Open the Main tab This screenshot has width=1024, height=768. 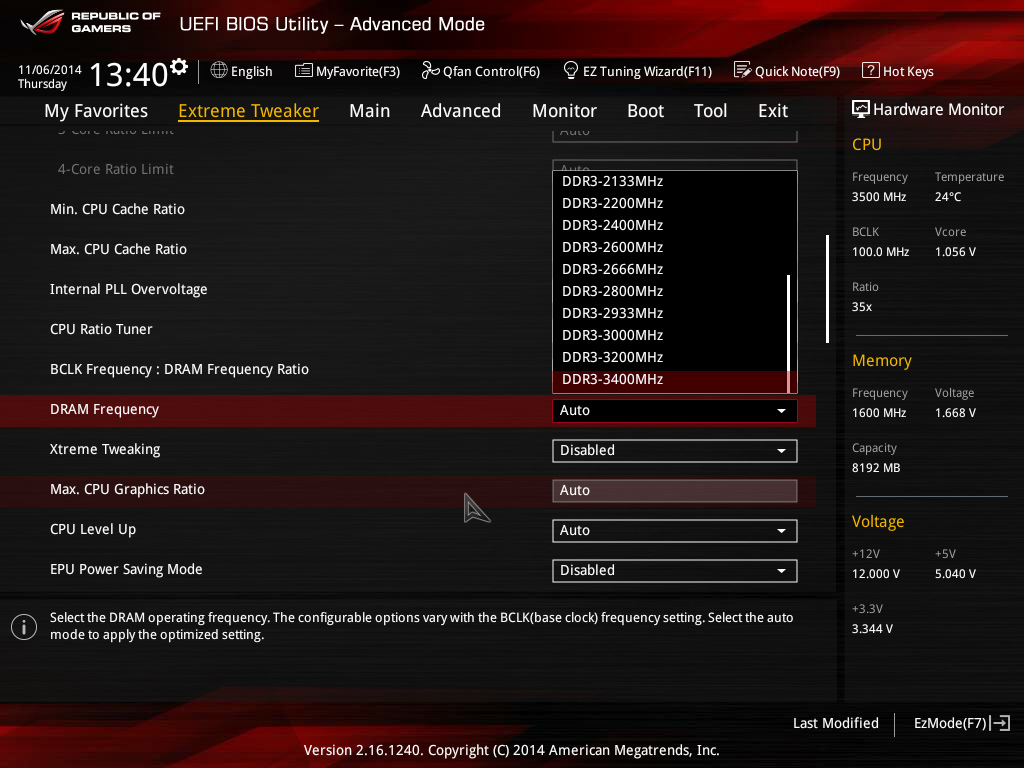click(x=370, y=111)
